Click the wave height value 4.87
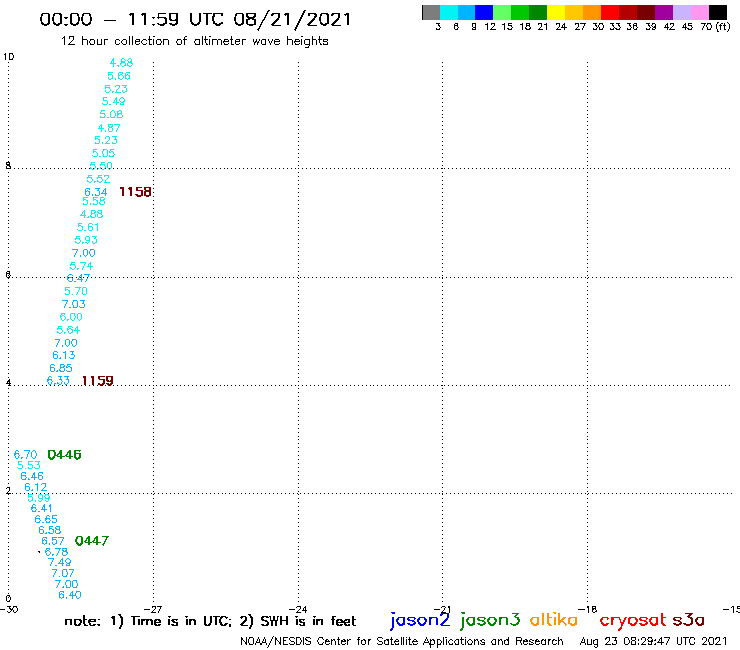The width and height of the screenshot is (740, 650). [x=109, y=128]
